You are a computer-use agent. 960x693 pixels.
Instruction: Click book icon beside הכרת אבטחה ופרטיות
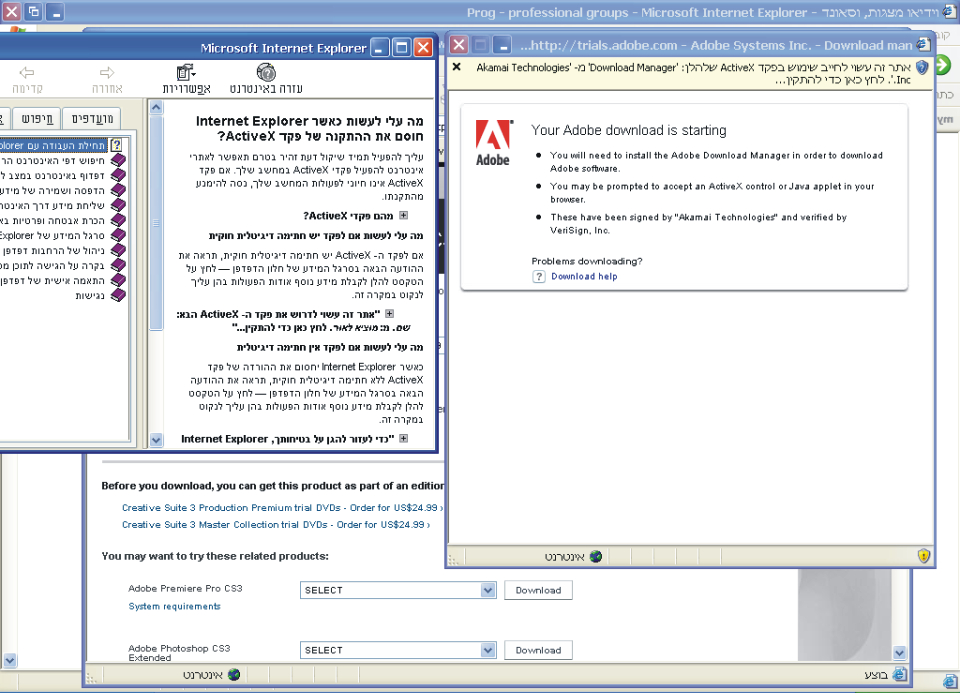point(118,220)
